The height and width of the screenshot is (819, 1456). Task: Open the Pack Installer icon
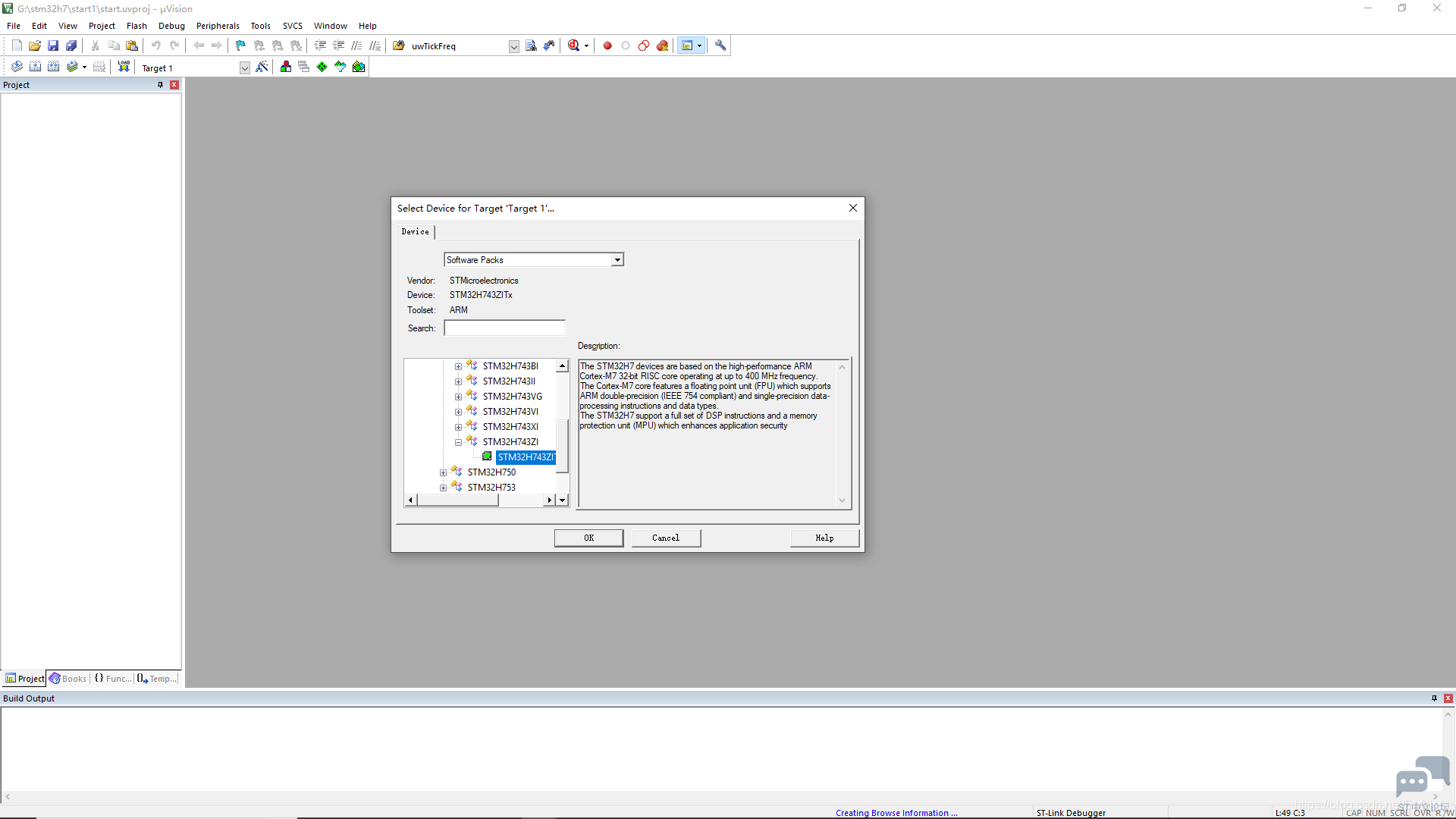(359, 67)
